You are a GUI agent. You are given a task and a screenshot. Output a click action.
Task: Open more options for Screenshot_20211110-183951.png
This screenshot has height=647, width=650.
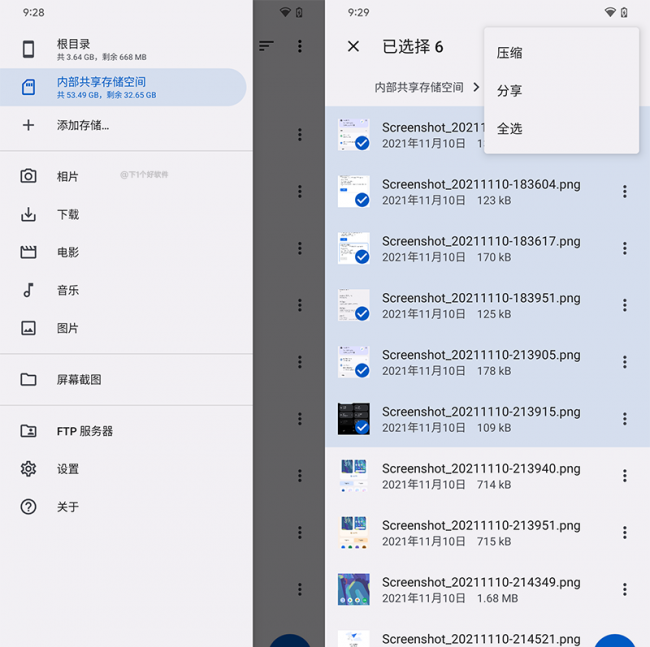click(624, 305)
